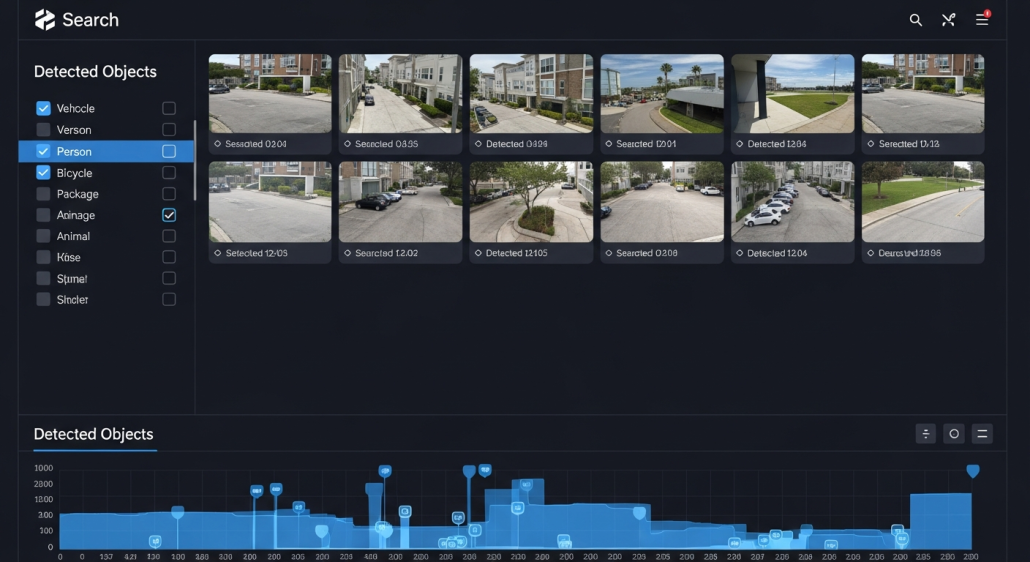Click the 'Aoinage' label in the list
Viewport: 1030px width, 562px height.
[76, 215]
